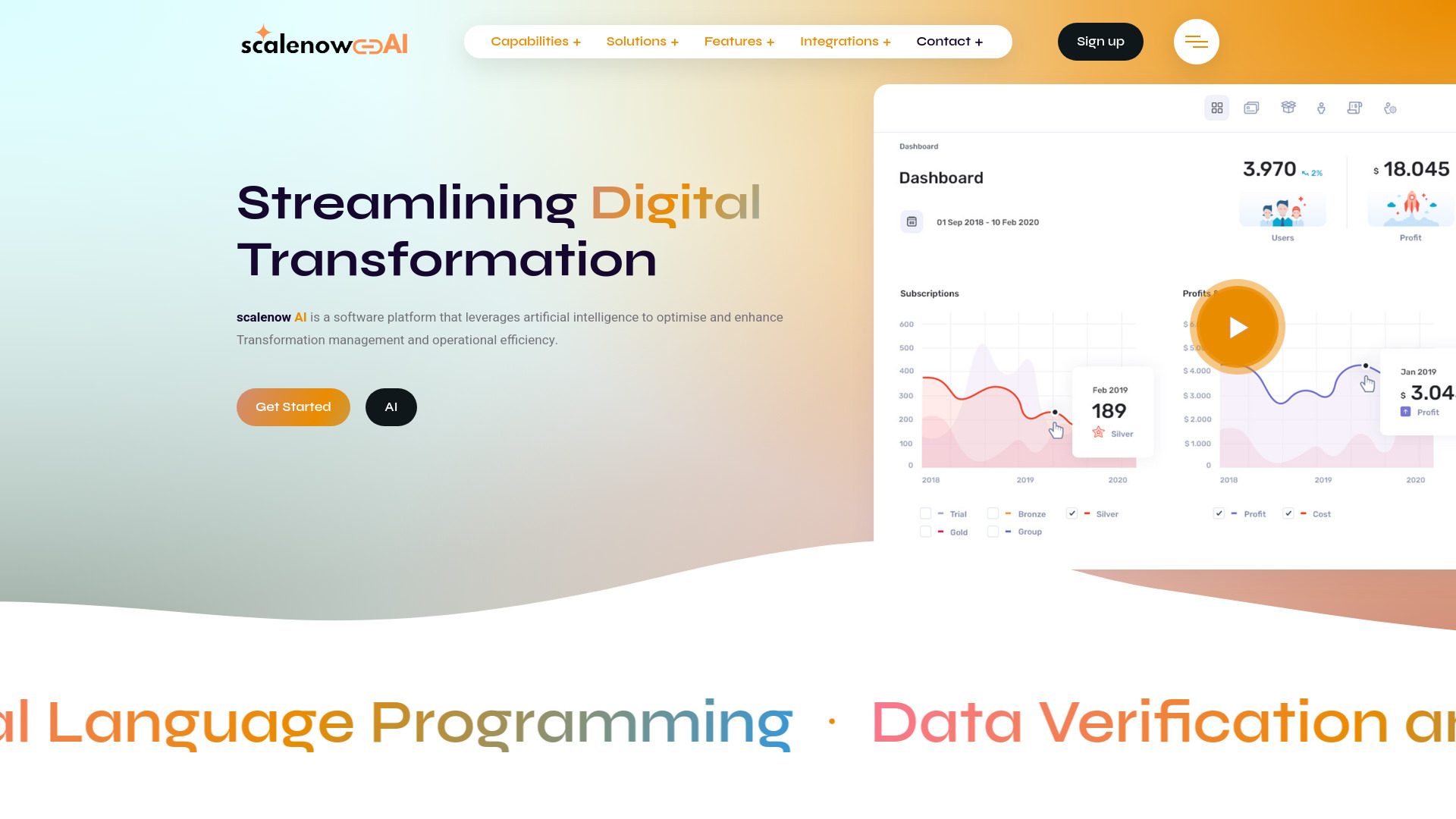Screen dimensions: 1456x819
Task: Click the printer icon in dashboard toolbar
Action: point(1355,107)
